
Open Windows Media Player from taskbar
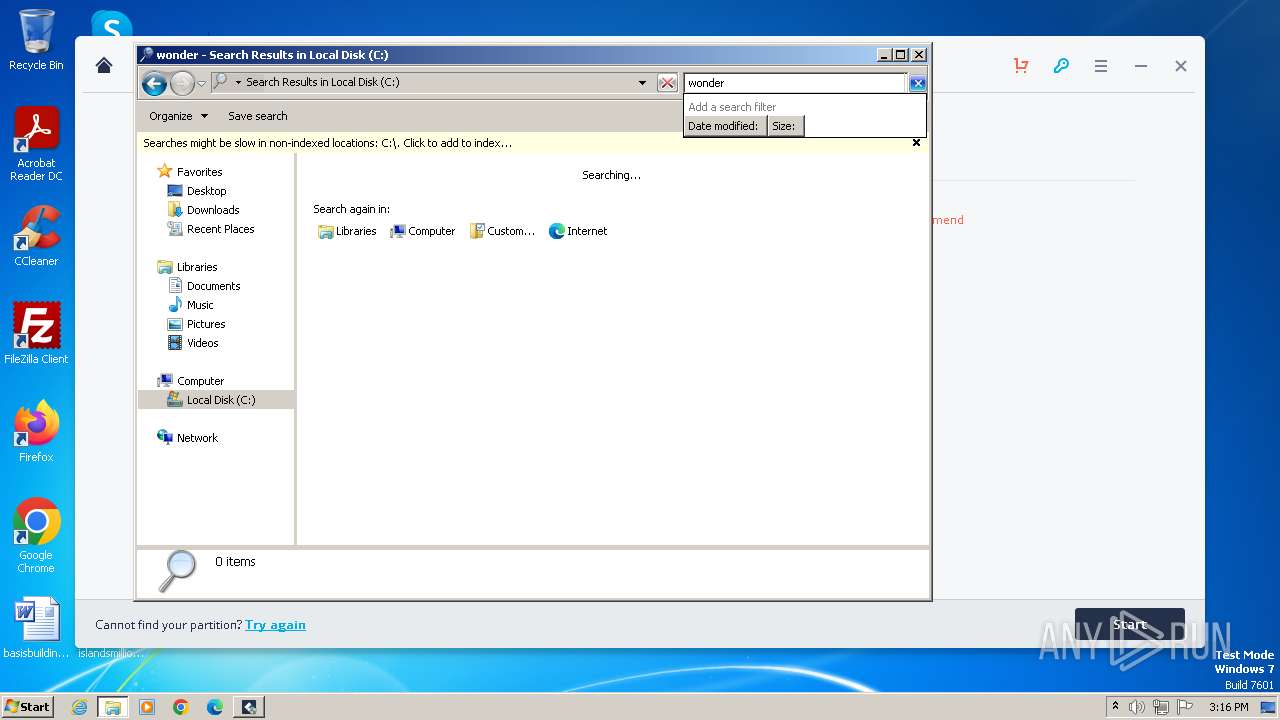click(x=147, y=707)
